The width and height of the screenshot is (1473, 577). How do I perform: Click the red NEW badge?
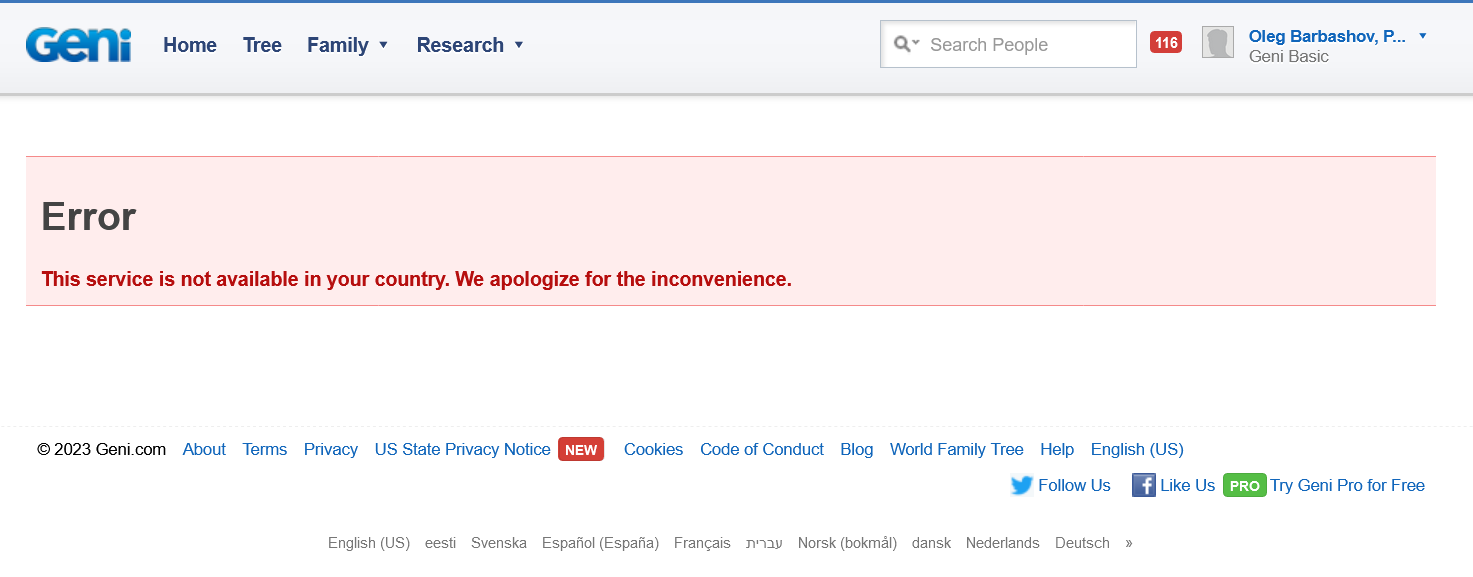[x=580, y=450]
